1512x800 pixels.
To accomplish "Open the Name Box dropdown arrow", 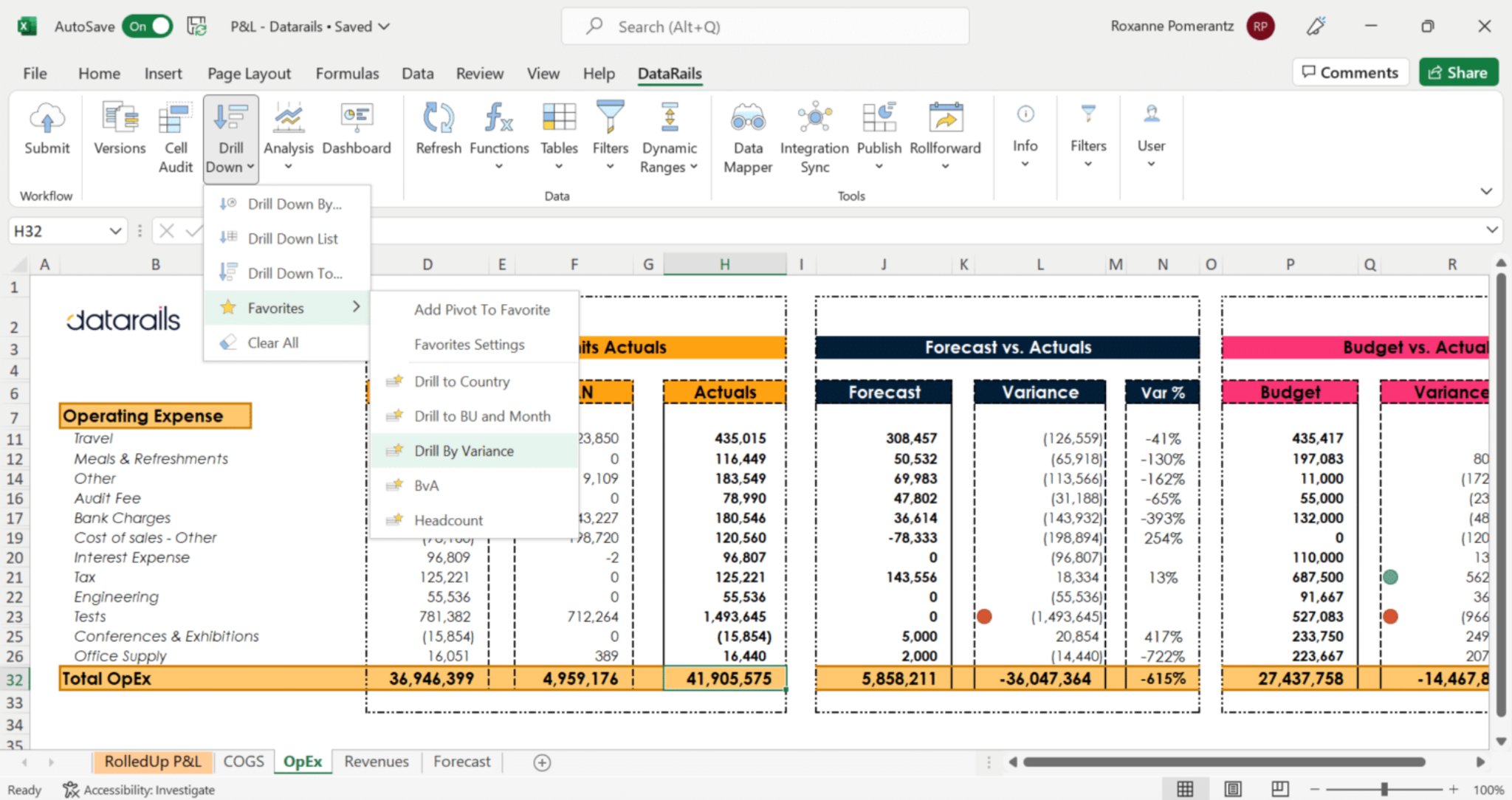I will (x=115, y=231).
